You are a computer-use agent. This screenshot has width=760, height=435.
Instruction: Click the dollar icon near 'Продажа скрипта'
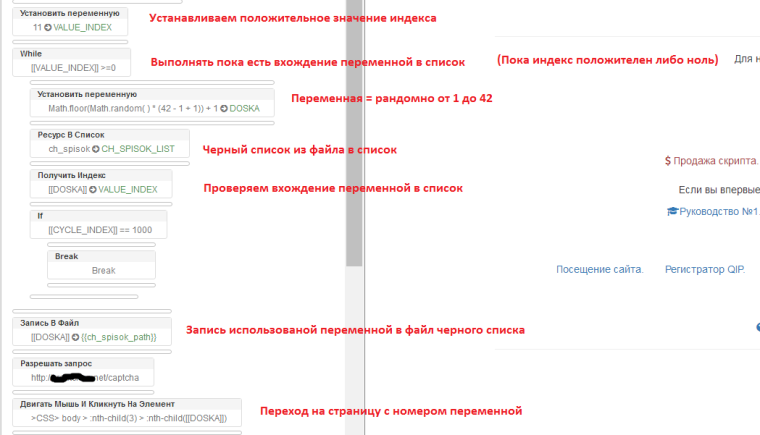click(x=668, y=161)
